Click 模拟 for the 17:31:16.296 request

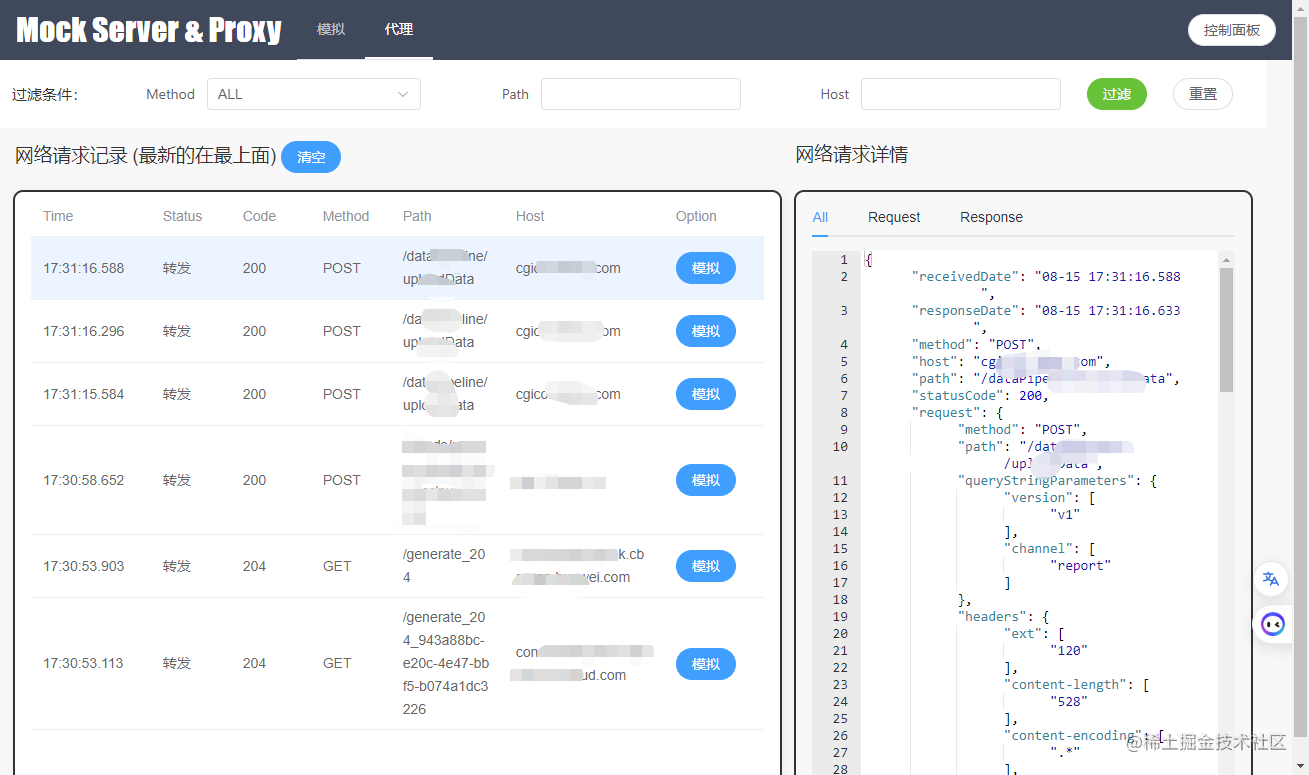click(706, 331)
